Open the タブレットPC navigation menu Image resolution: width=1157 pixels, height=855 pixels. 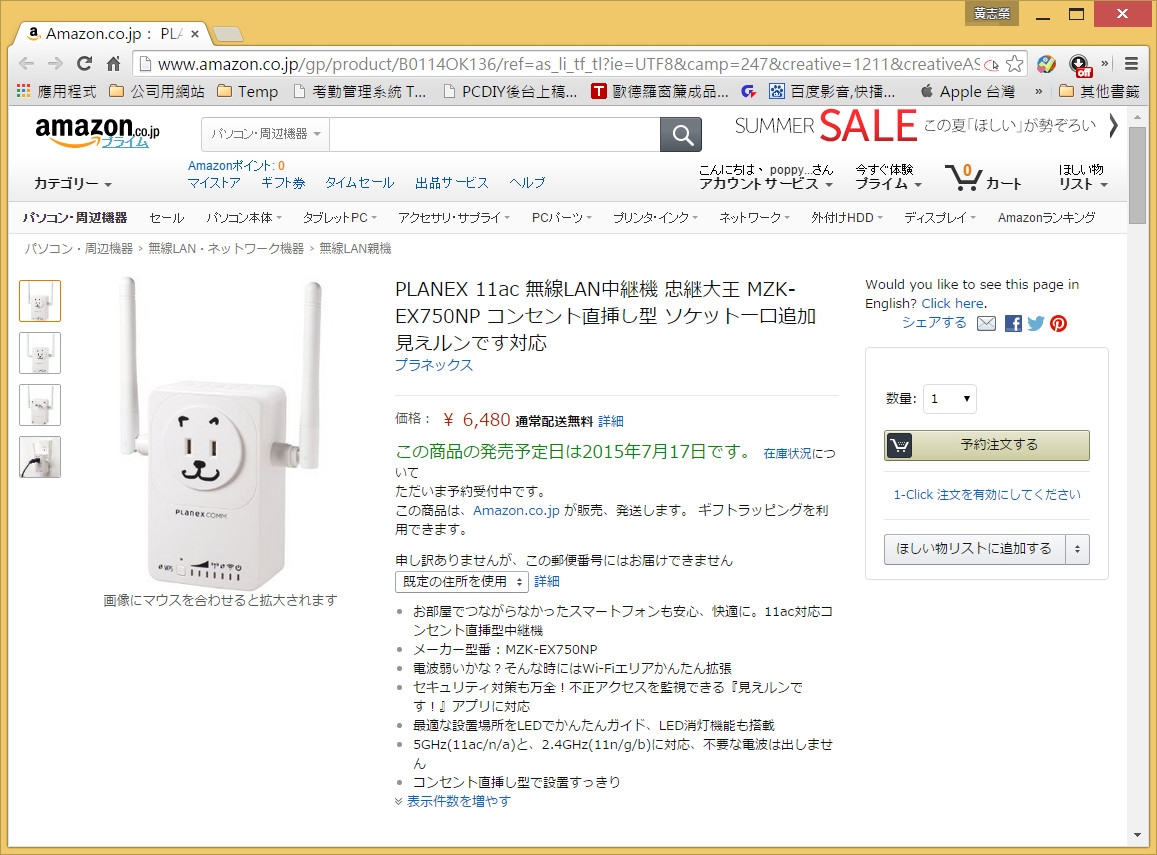click(339, 218)
